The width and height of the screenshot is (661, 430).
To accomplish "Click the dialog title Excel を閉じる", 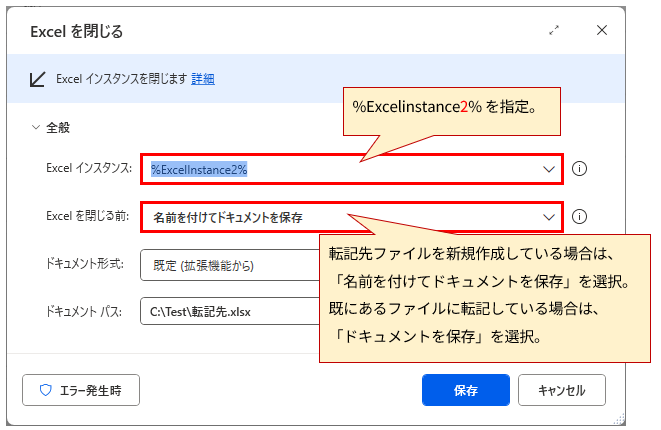I will (x=76, y=31).
